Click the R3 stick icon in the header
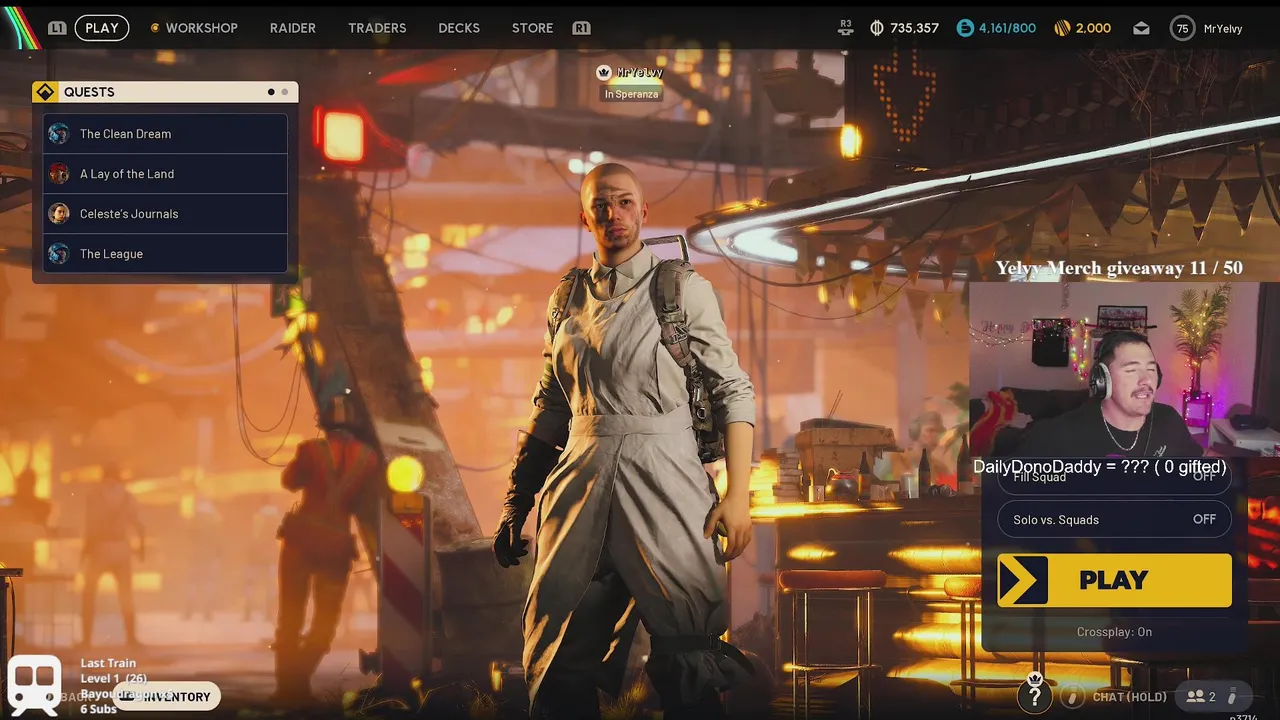This screenshot has width=1280, height=720. 846,28
